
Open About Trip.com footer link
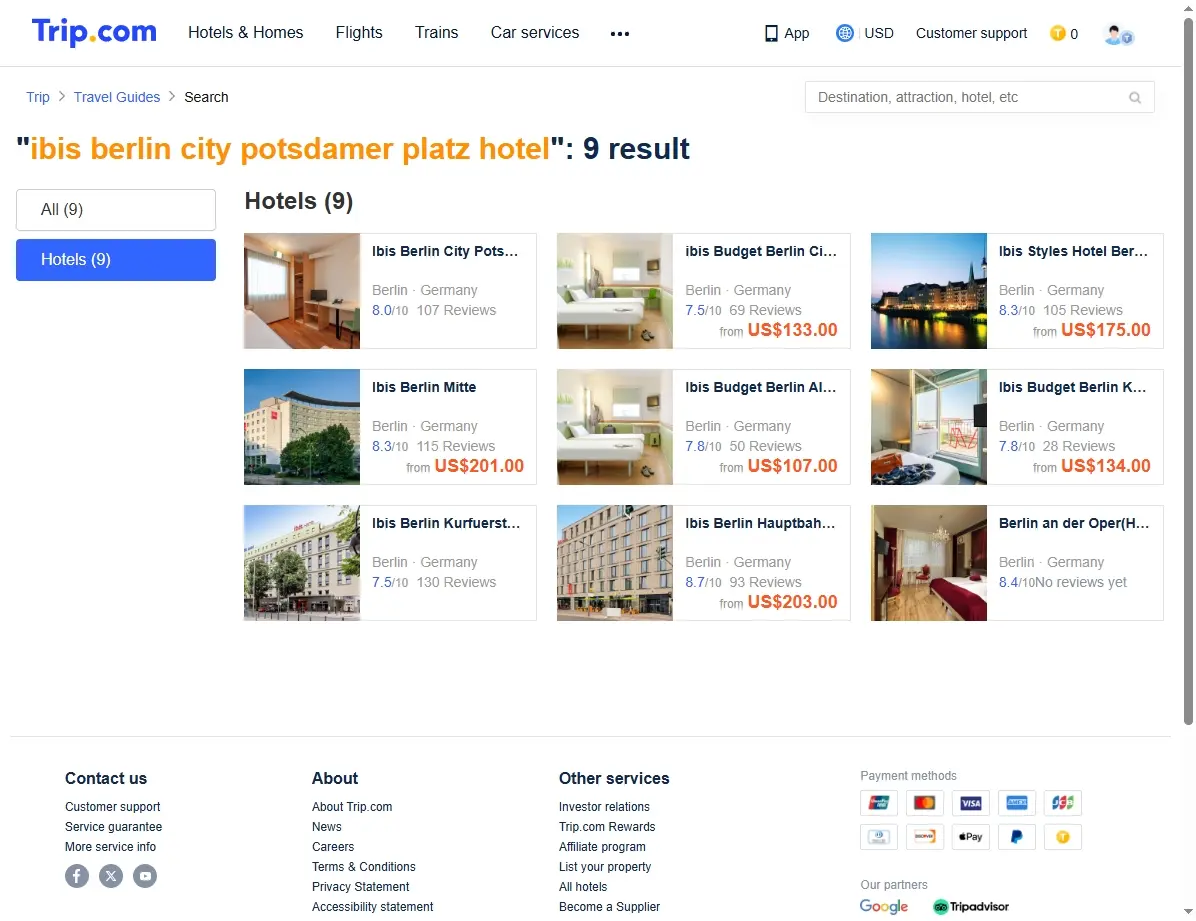point(352,807)
